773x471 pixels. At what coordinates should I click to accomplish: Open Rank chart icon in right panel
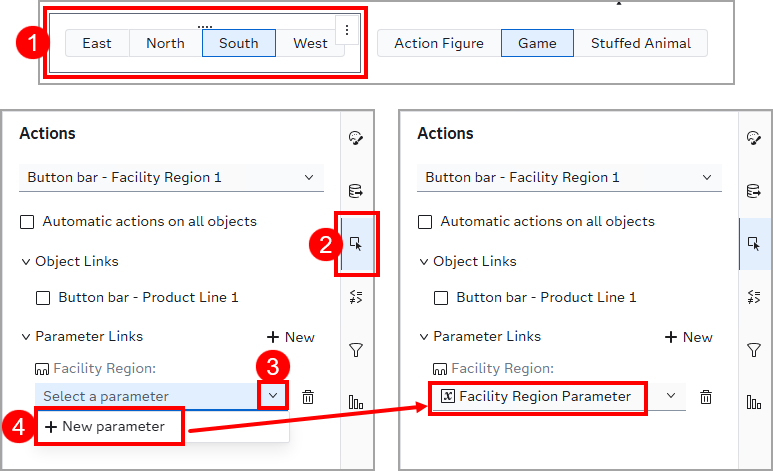[x=754, y=402]
